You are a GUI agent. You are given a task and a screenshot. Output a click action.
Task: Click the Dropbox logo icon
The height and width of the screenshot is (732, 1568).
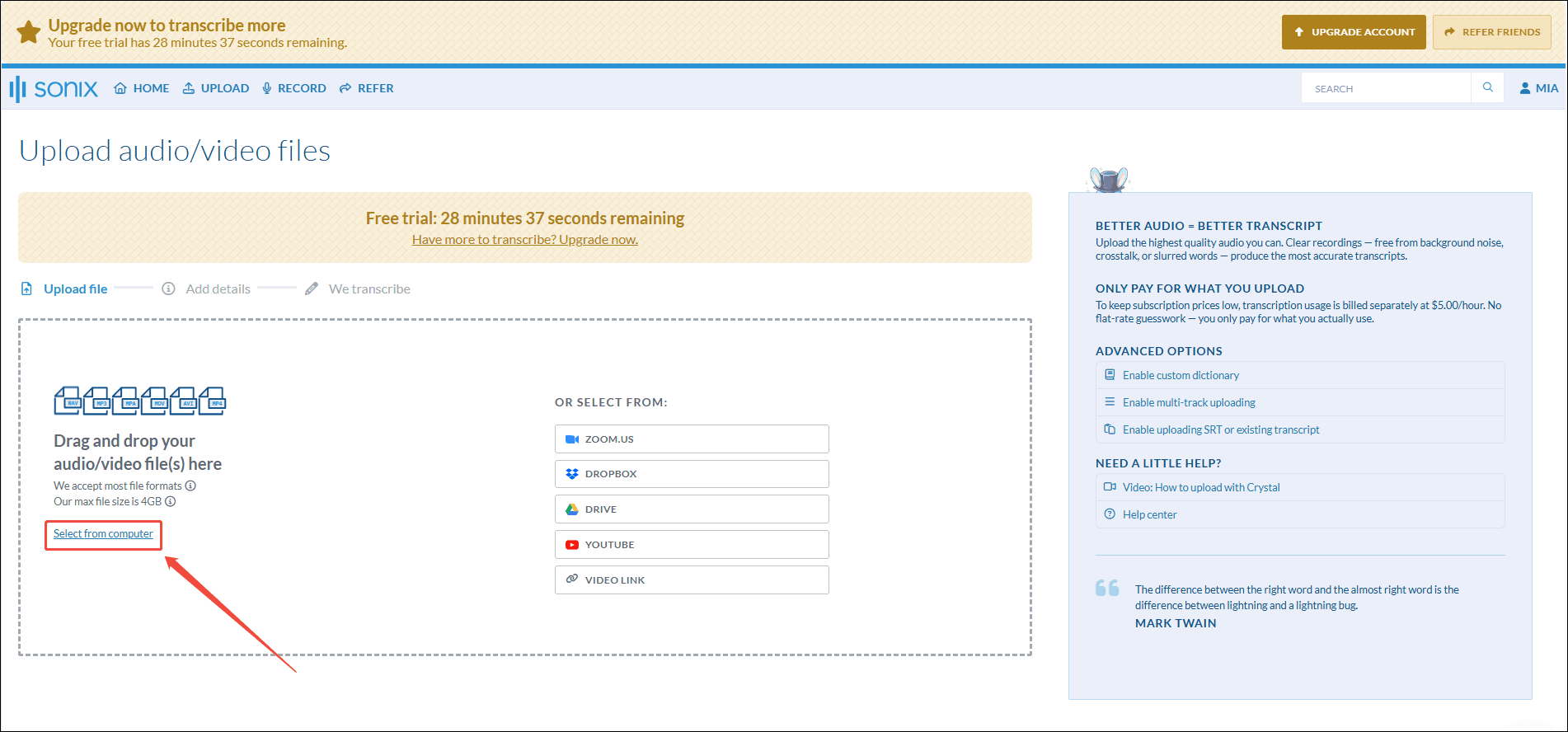point(572,474)
